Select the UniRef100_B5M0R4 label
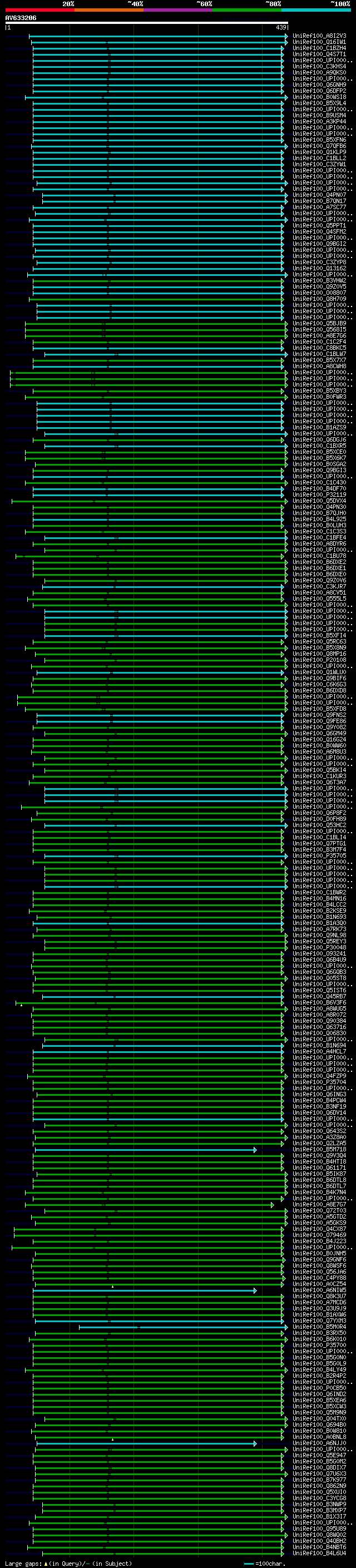The width and height of the screenshot is (356, 1568). pos(319,1327)
